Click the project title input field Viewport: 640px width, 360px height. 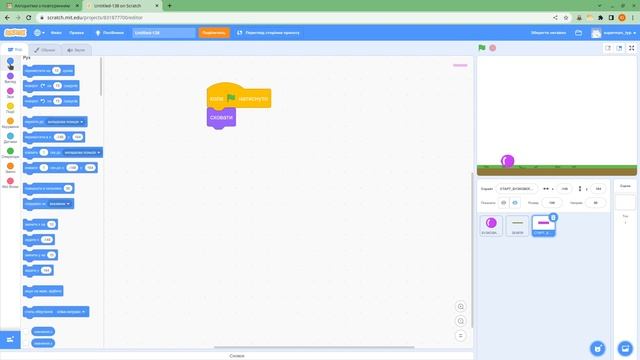click(164, 33)
